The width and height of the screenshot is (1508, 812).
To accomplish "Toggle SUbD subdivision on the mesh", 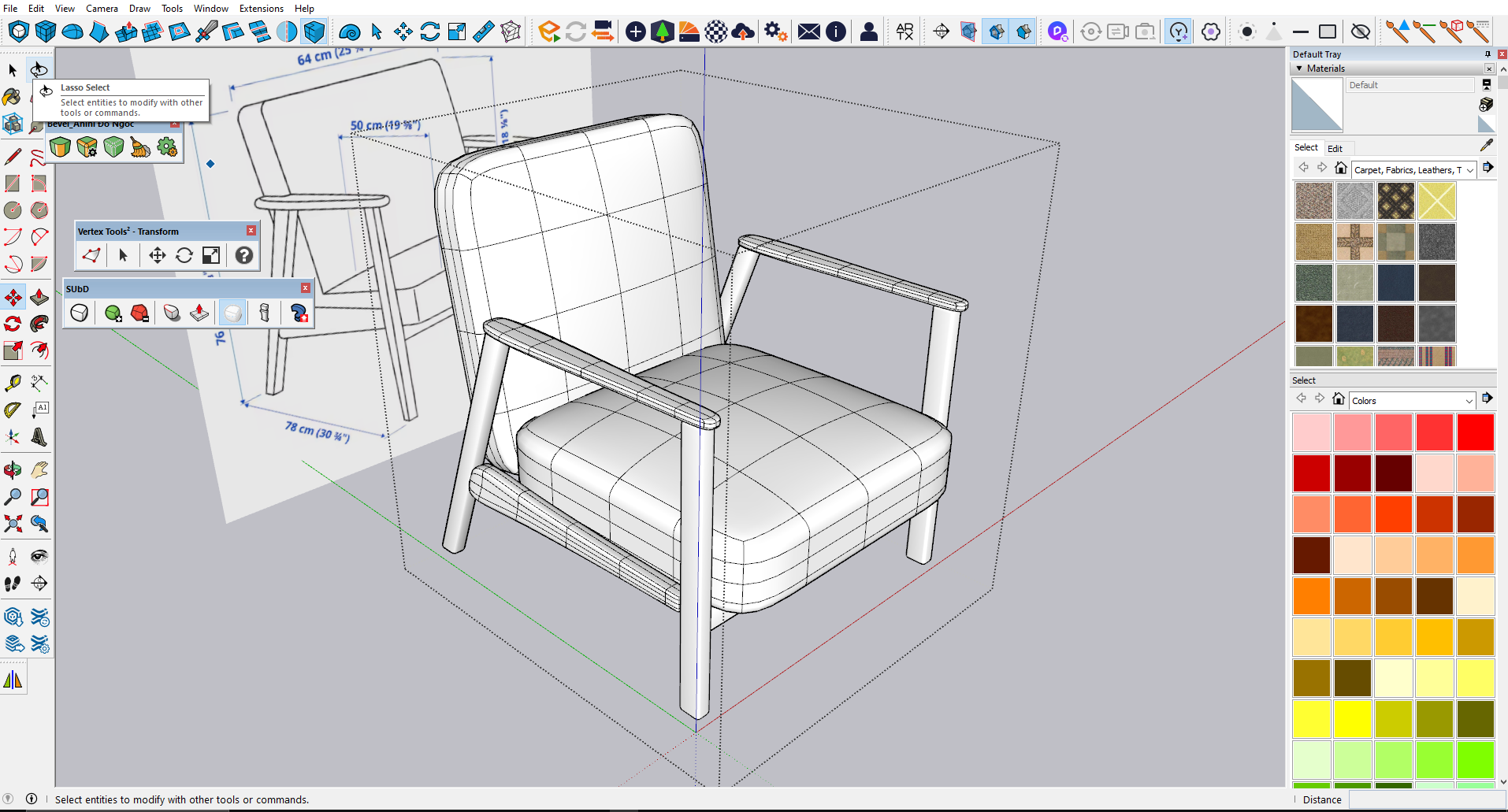I will pyautogui.click(x=79, y=313).
